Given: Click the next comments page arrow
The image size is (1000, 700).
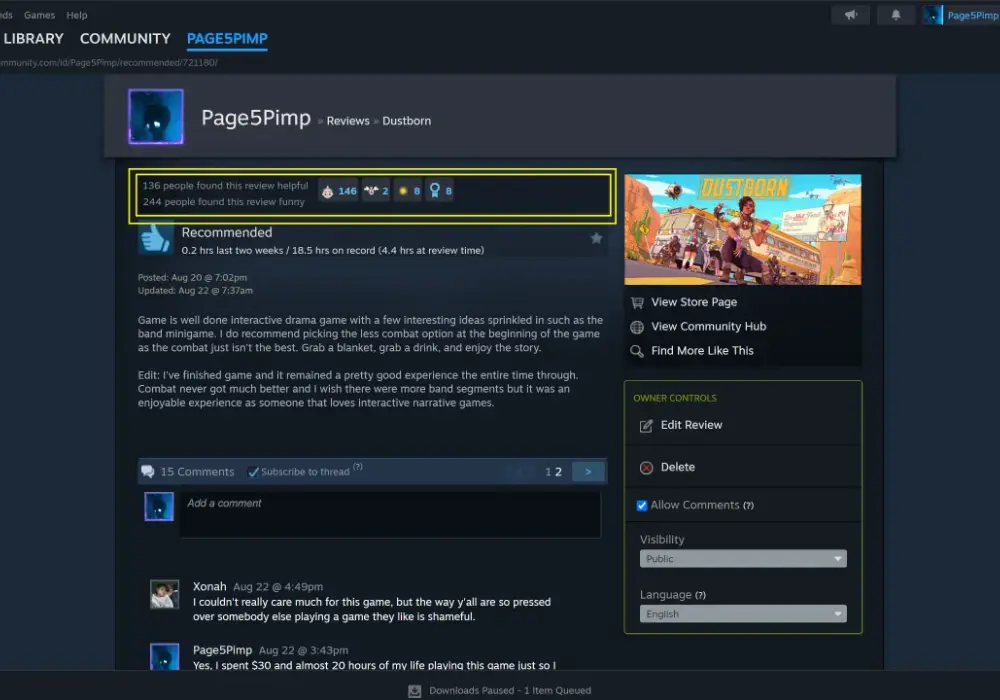Looking at the screenshot, I should point(588,472).
